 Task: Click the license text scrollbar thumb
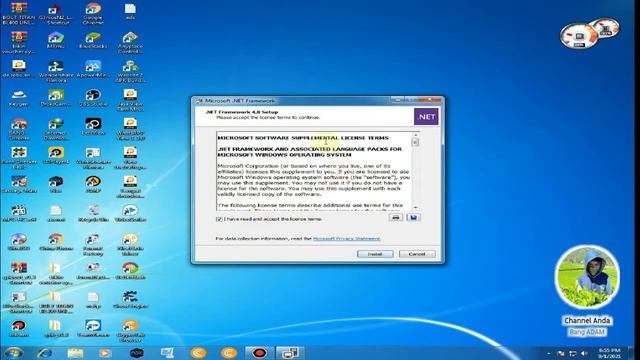(x=416, y=142)
